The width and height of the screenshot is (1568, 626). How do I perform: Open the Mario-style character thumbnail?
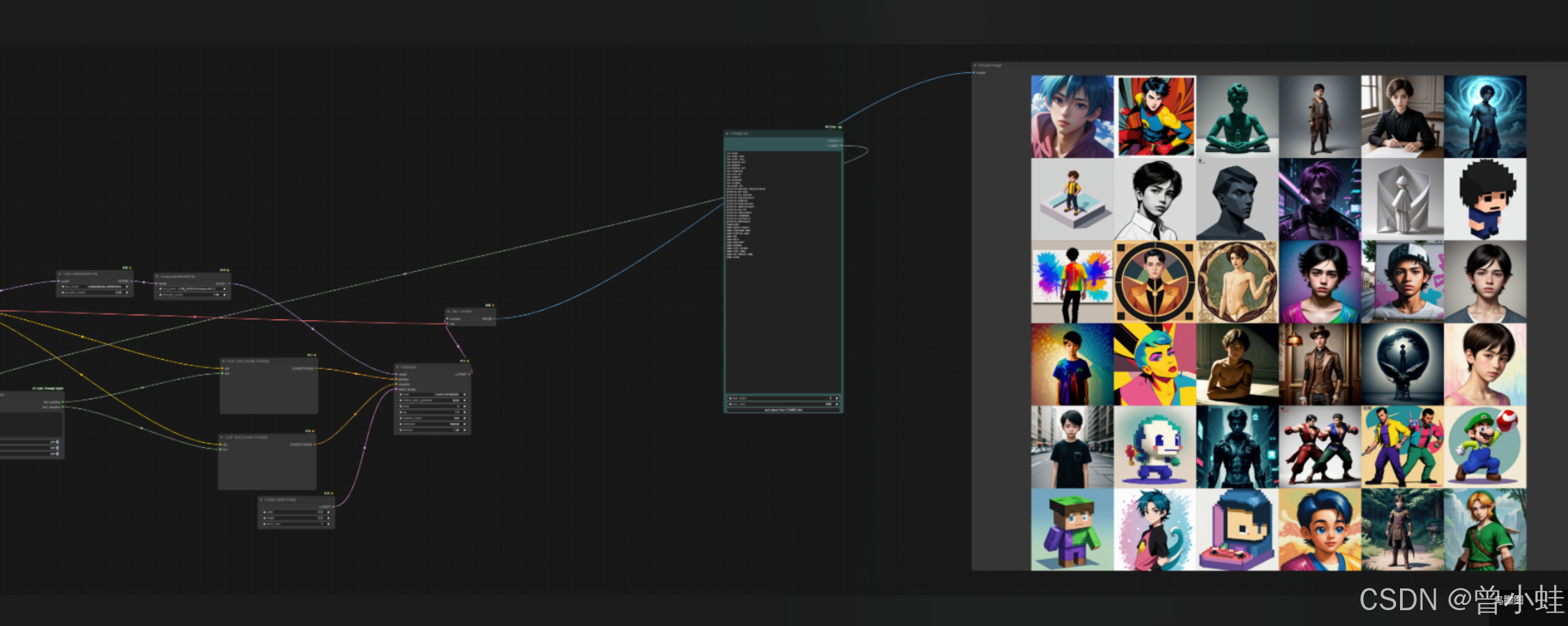(x=1485, y=447)
